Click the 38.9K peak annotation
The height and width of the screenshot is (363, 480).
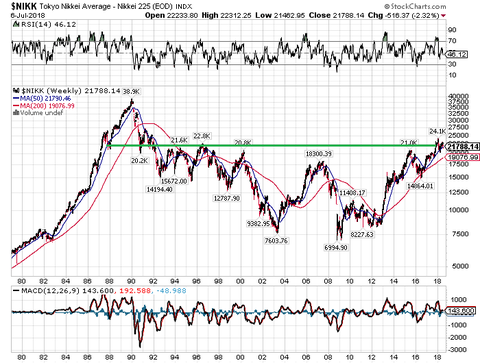132,92
